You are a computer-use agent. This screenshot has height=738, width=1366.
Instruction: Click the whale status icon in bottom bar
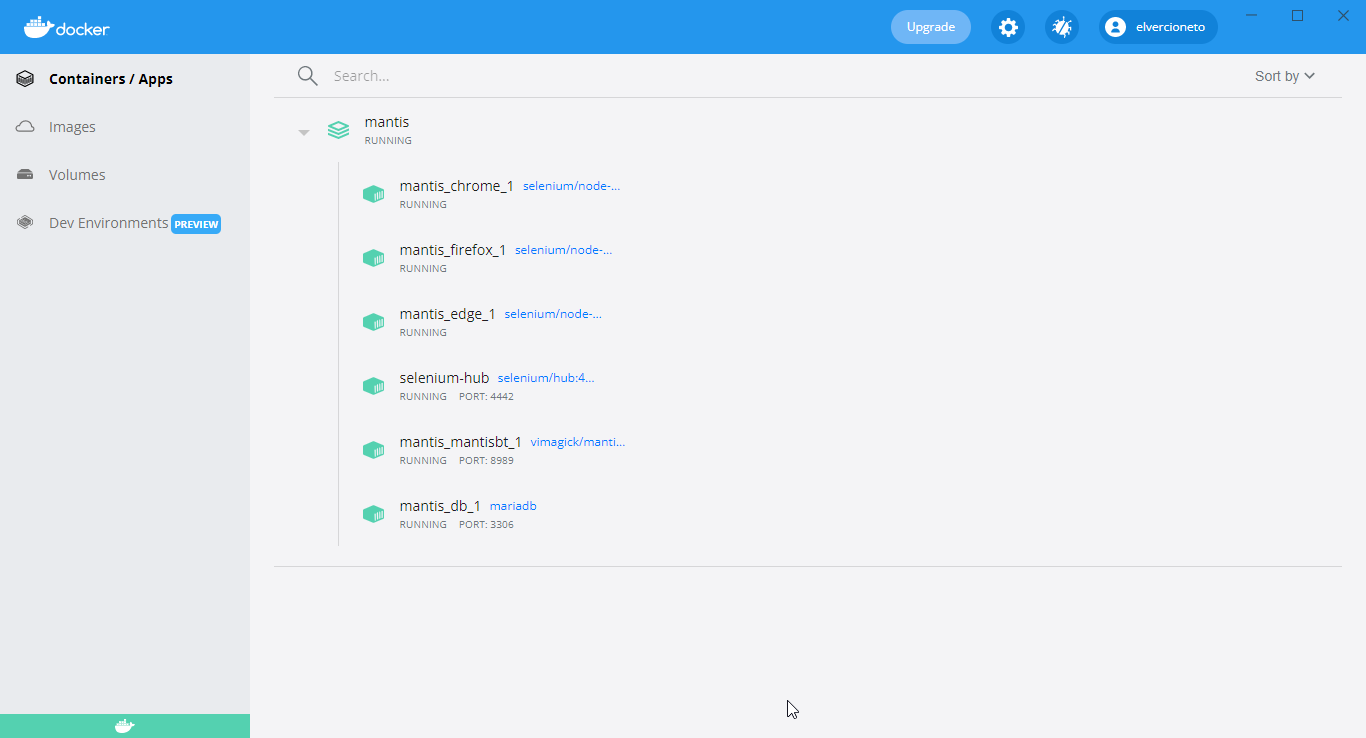pos(125,726)
